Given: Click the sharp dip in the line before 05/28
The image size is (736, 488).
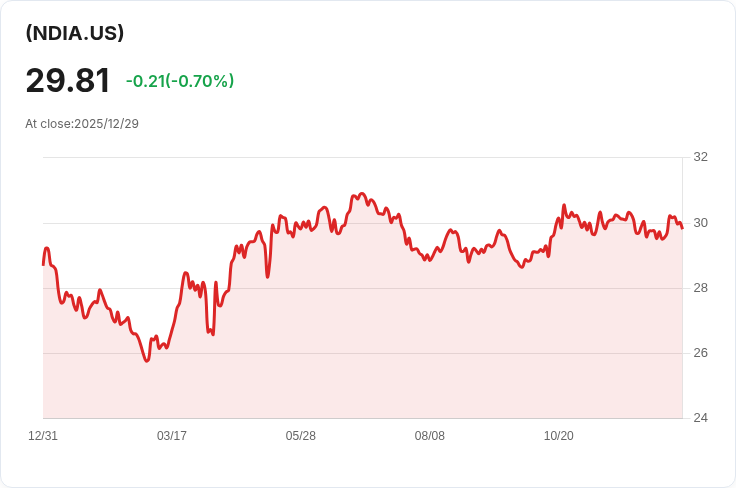Looking at the screenshot, I should (268, 277).
